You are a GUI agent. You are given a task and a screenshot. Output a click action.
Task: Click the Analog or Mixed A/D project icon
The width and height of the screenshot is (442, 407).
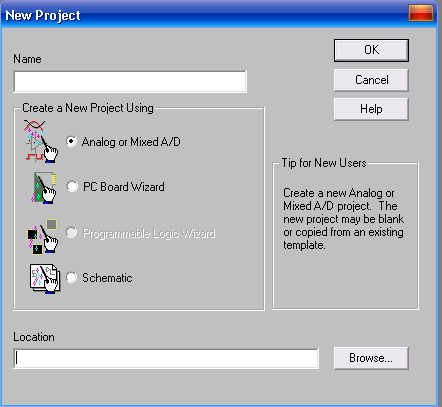pyautogui.click(x=41, y=142)
